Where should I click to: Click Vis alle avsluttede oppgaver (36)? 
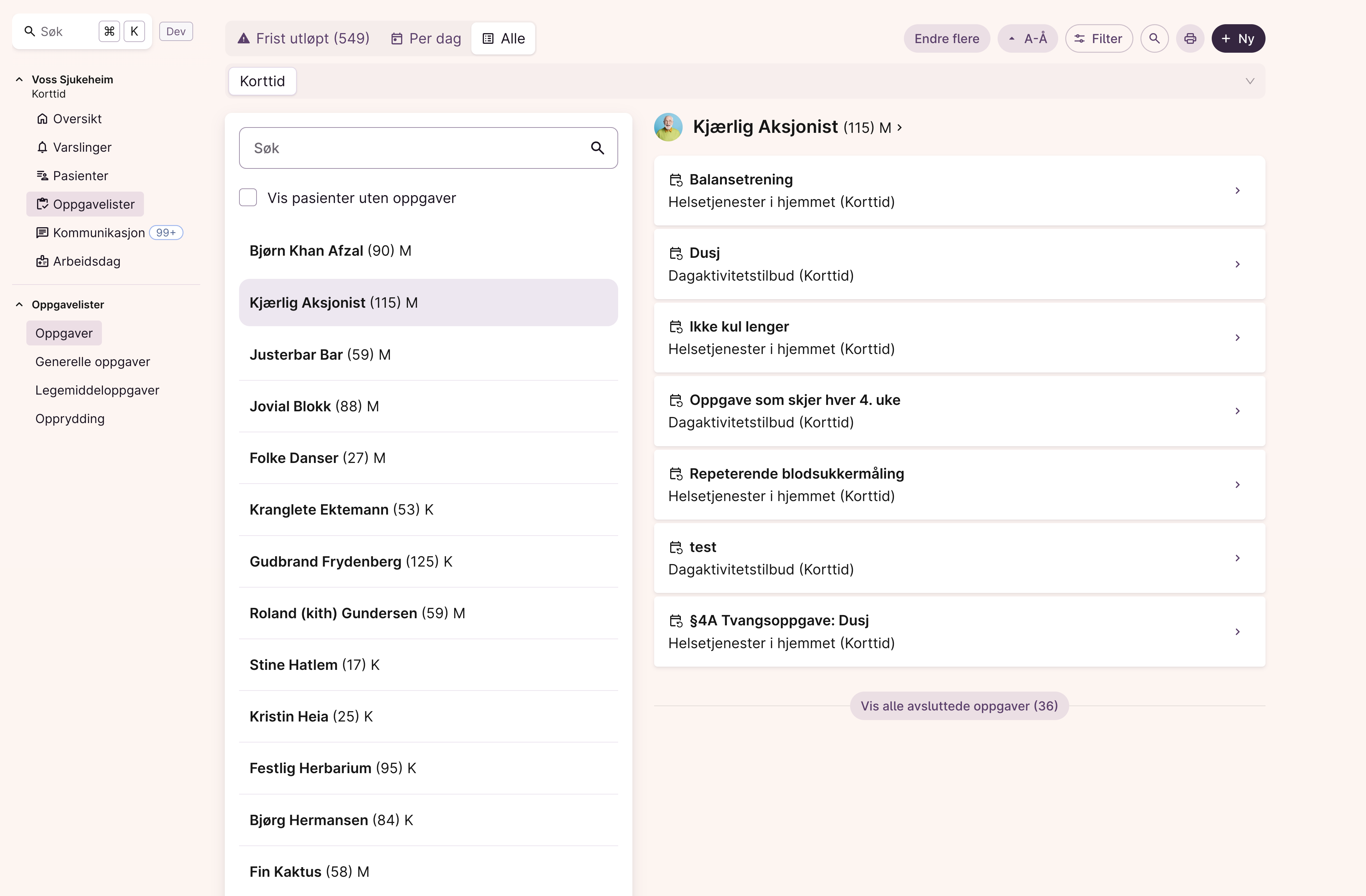(958, 706)
